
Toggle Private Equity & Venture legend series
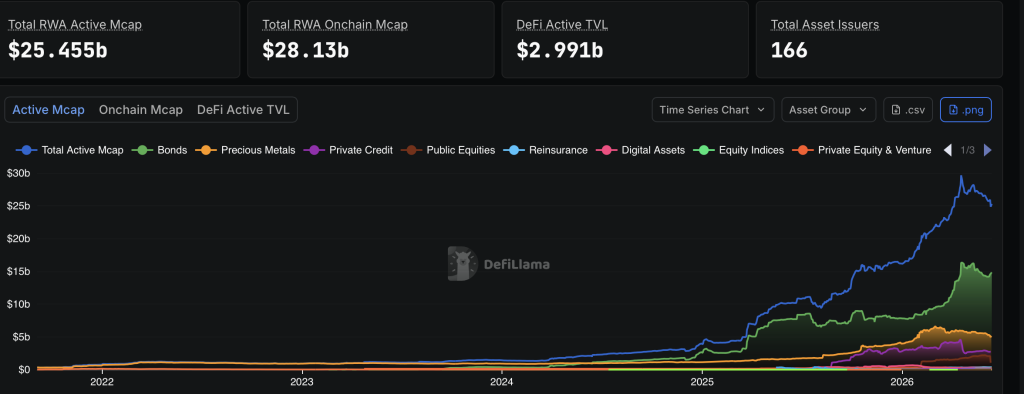(x=862, y=150)
